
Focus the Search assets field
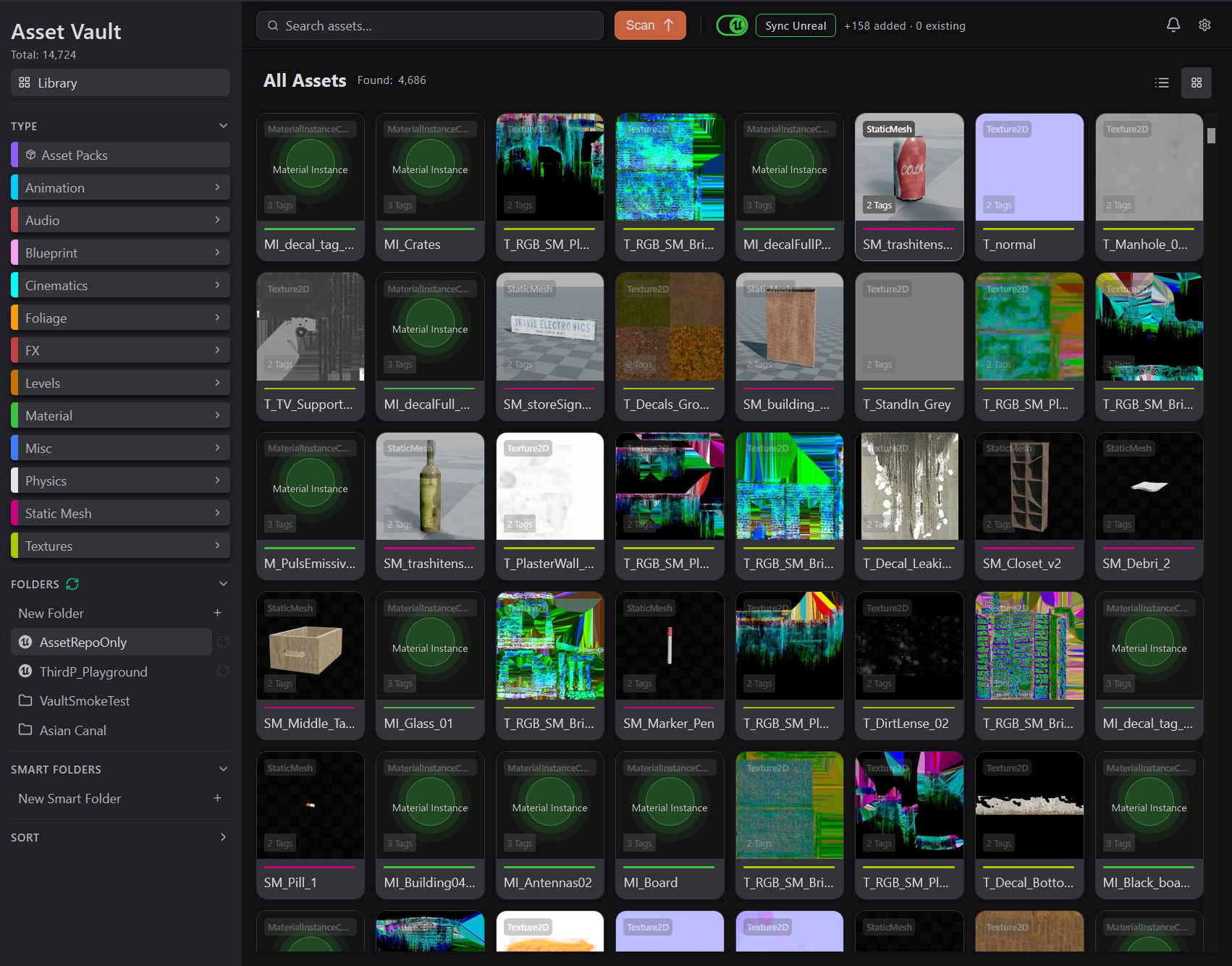pos(430,25)
